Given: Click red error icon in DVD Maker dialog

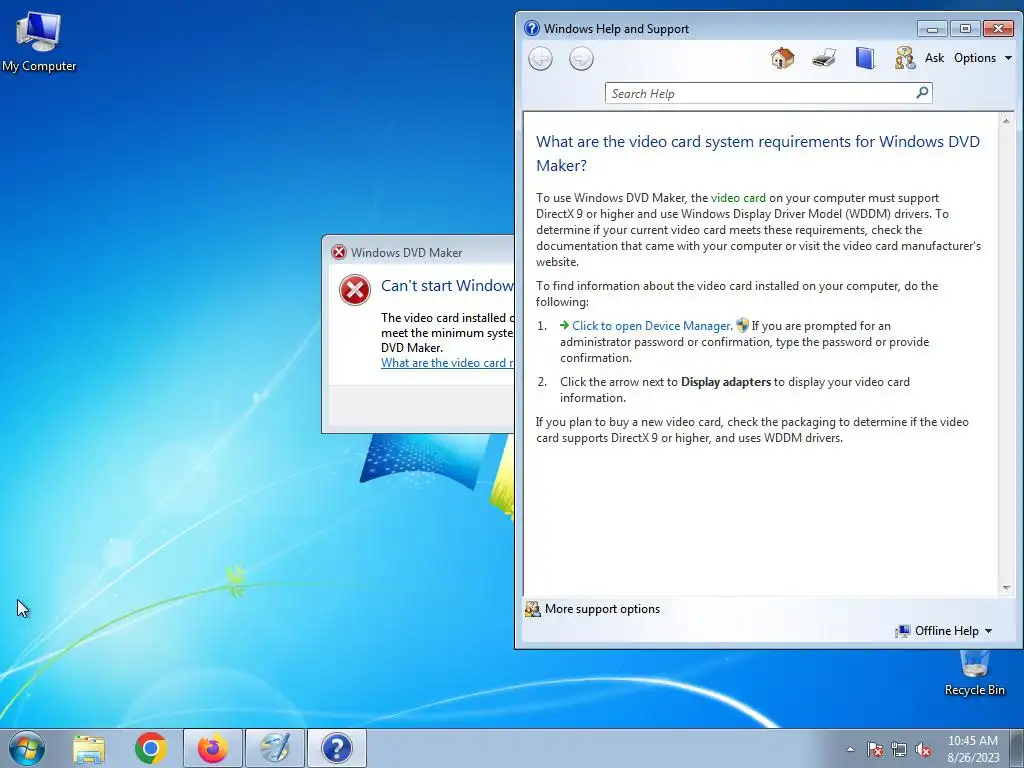Looking at the screenshot, I should (355, 290).
